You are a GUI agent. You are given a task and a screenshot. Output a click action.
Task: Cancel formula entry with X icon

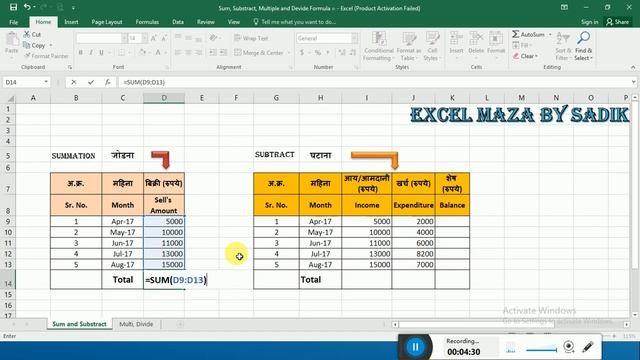(x=73, y=82)
